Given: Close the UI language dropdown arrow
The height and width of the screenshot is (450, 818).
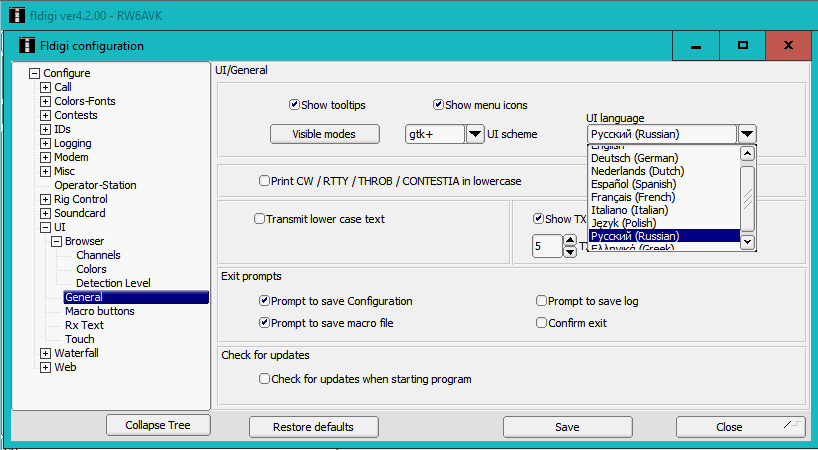Looking at the screenshot, I should pos(747,134).
